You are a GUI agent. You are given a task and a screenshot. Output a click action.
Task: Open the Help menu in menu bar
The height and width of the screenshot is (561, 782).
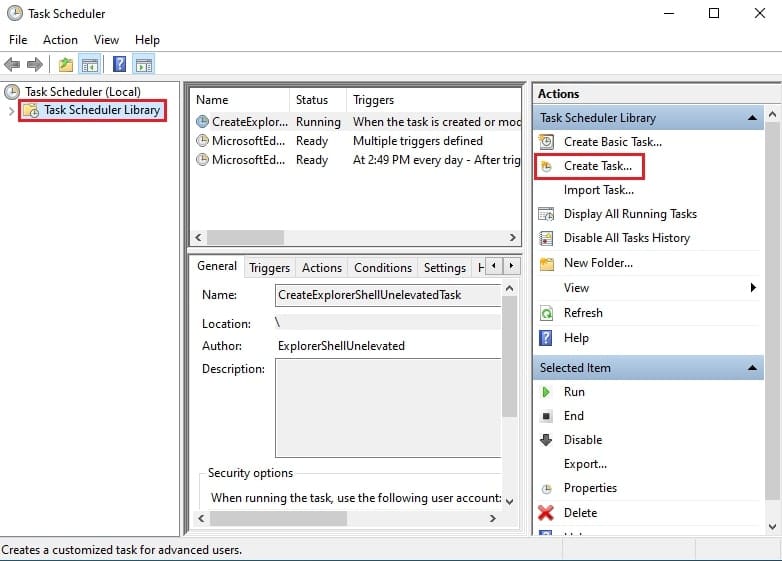pos(147,40)
